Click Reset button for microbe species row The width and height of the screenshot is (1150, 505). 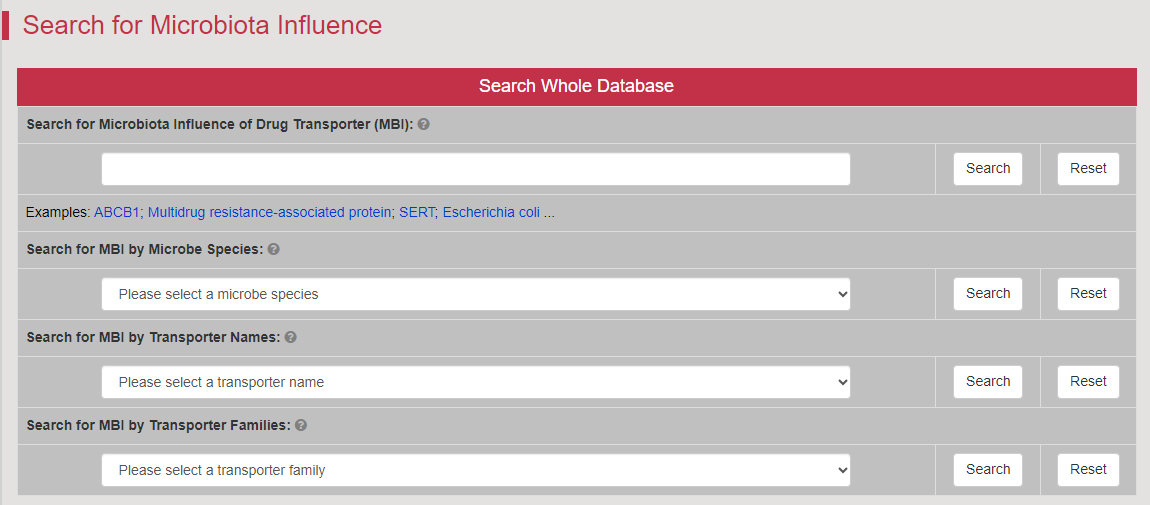(1088, 293)
